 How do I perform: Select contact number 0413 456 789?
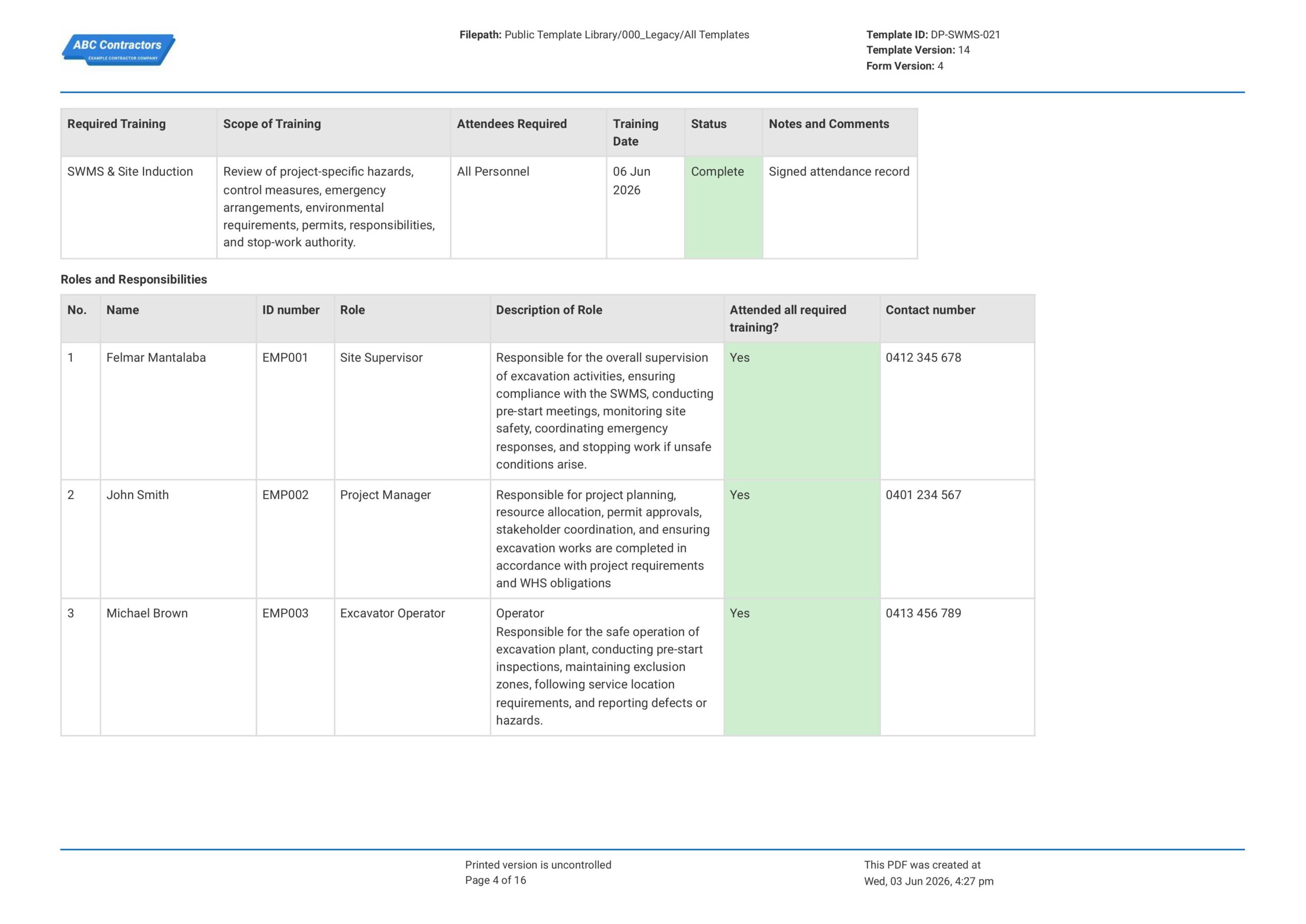click(923, 613)
